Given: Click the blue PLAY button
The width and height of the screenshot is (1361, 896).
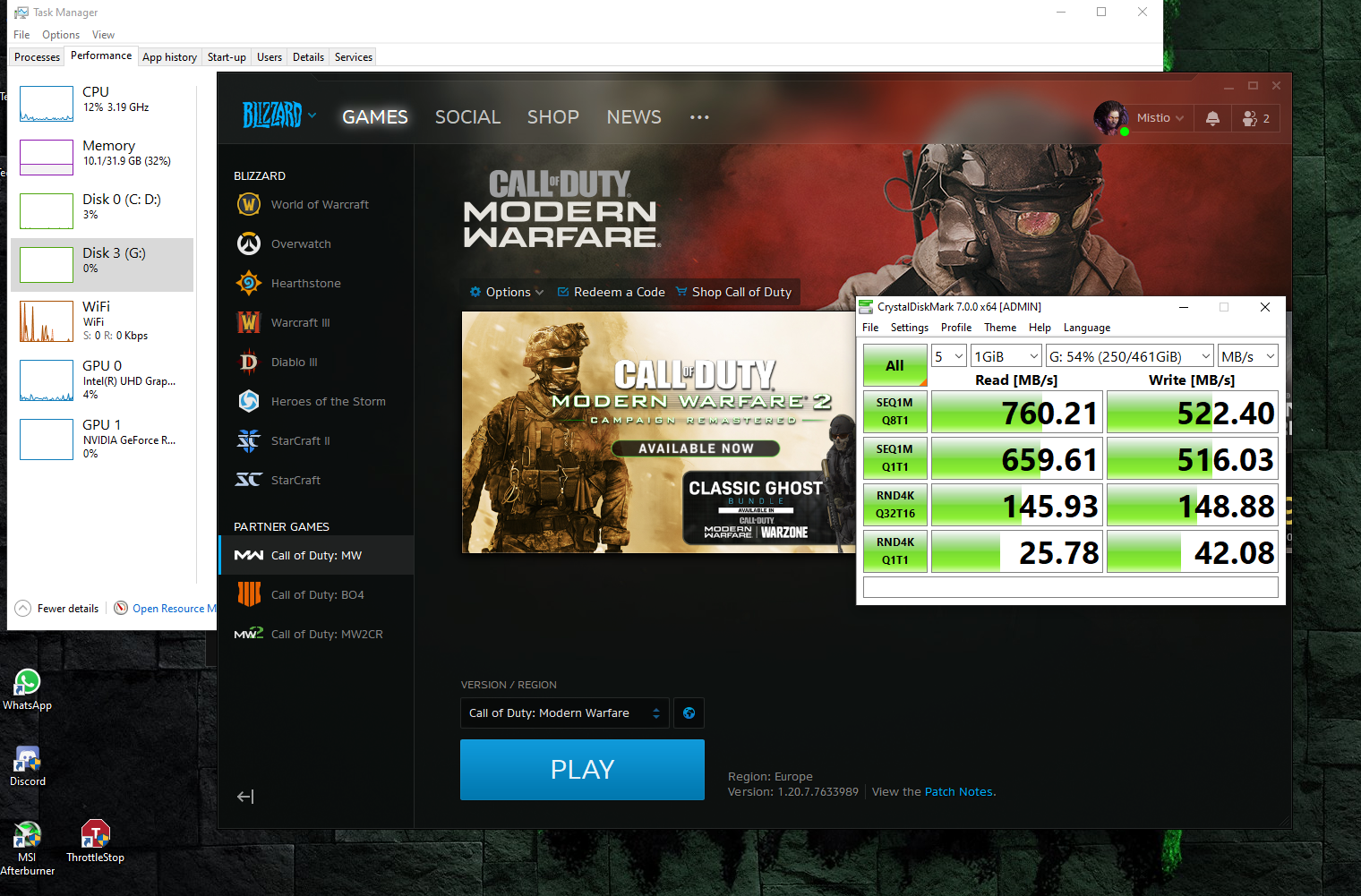Looking at the screenshot, I should tap(582, 770).
